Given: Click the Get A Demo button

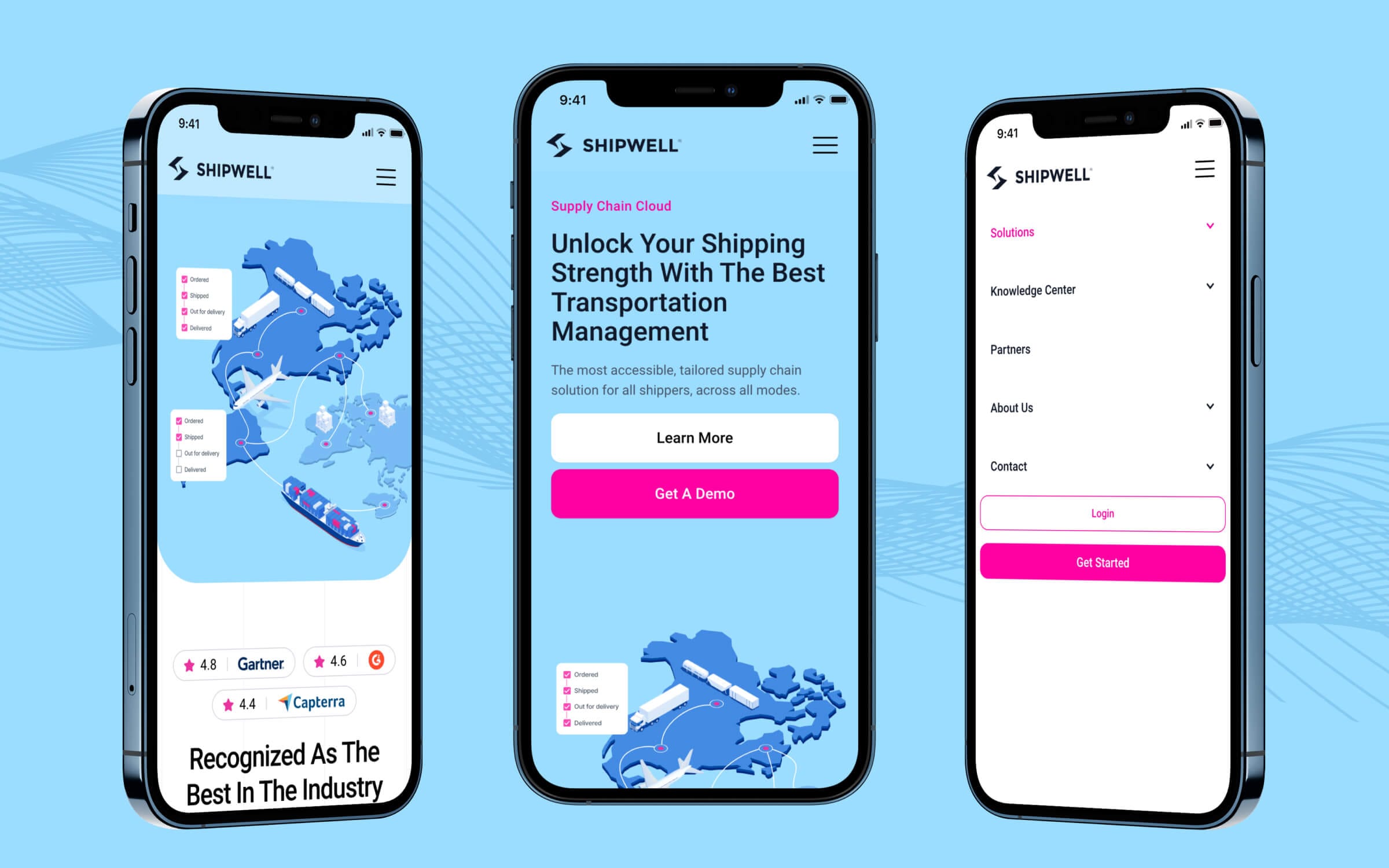Looking at the screenshot, I should pyautogui.click(x=694, y=493).
